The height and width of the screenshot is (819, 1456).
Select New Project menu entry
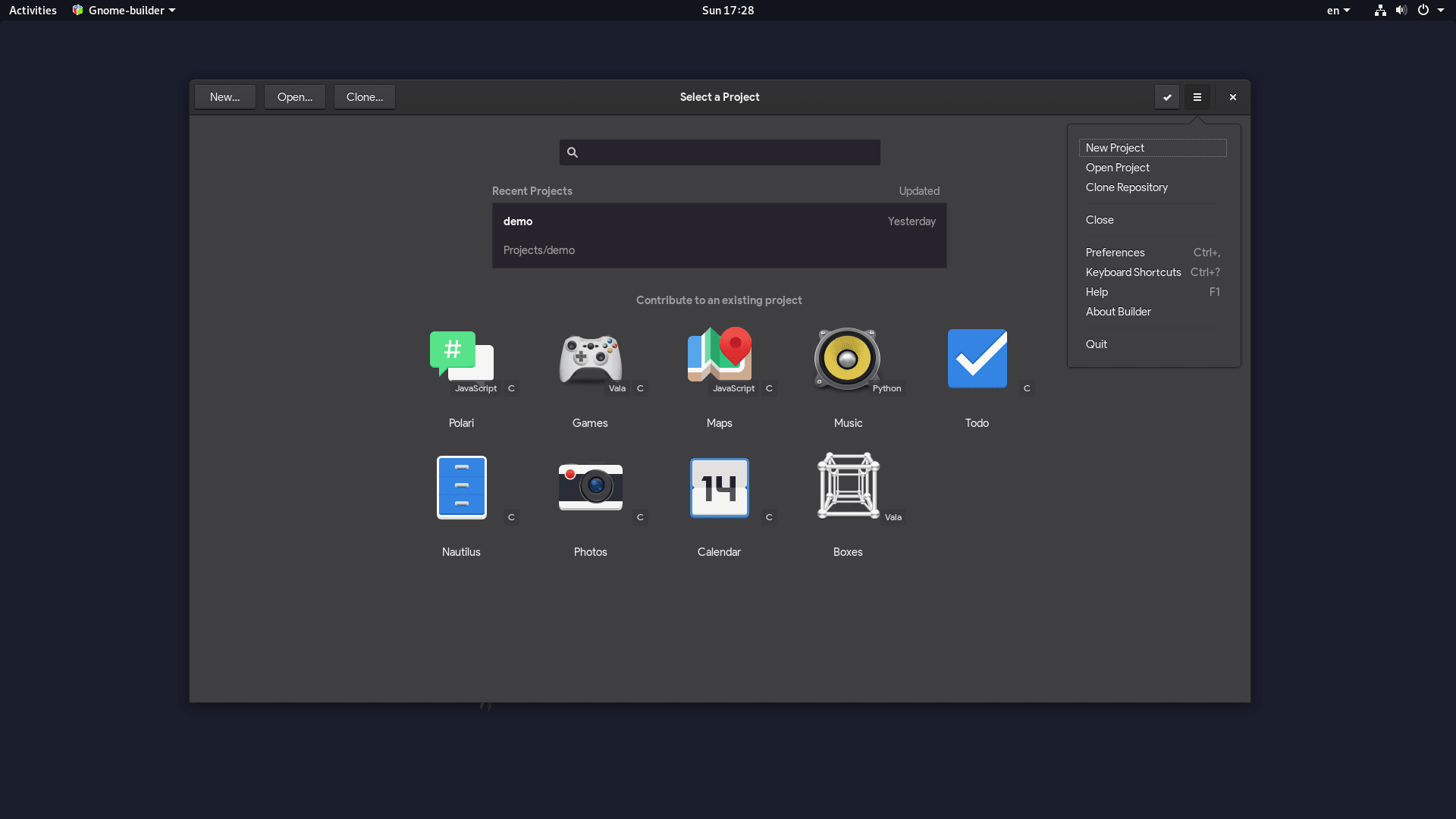[1153, 148]
